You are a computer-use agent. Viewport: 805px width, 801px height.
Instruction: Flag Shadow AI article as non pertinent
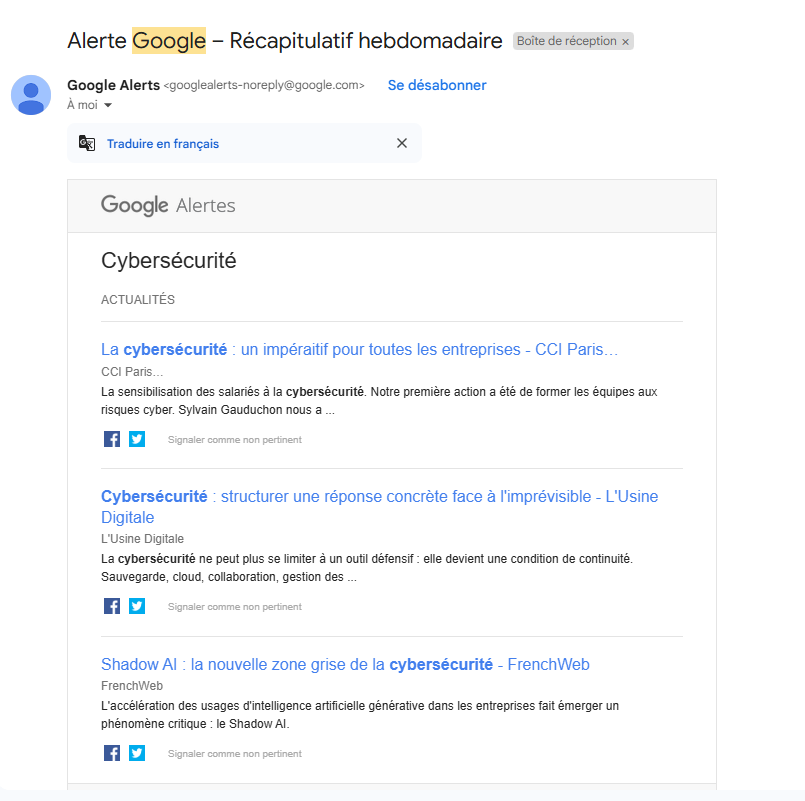pos(234,754)
